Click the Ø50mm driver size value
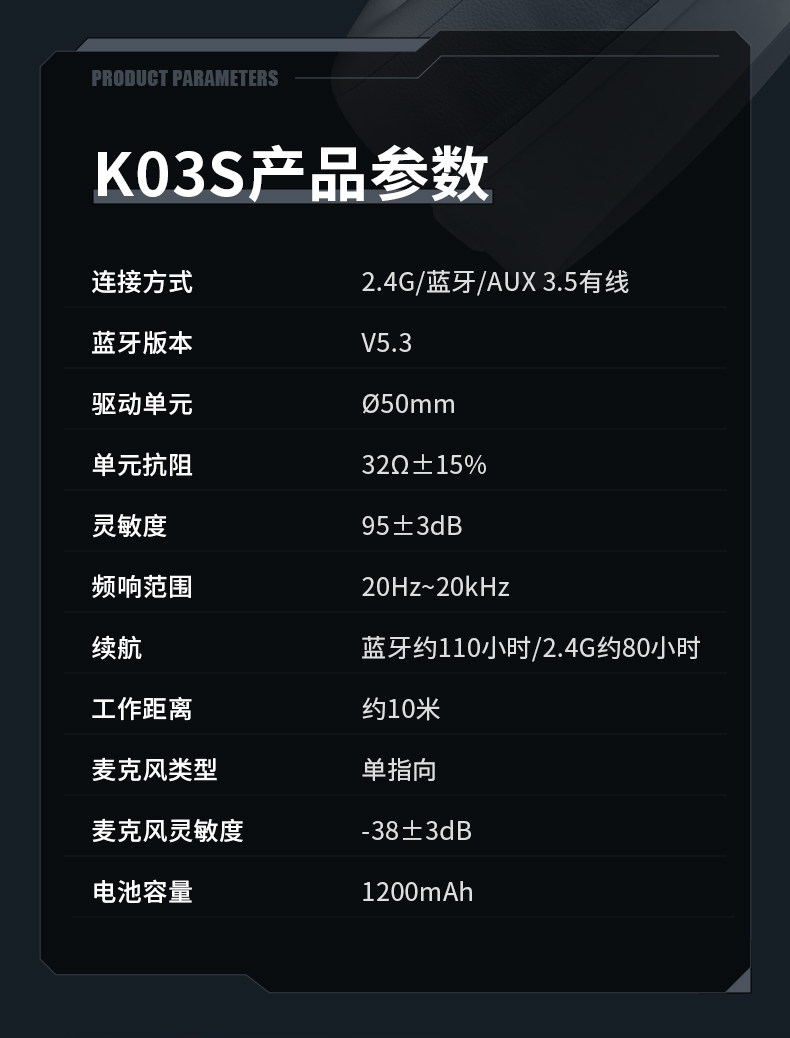The image size is (790, 1038). [408, 404]
